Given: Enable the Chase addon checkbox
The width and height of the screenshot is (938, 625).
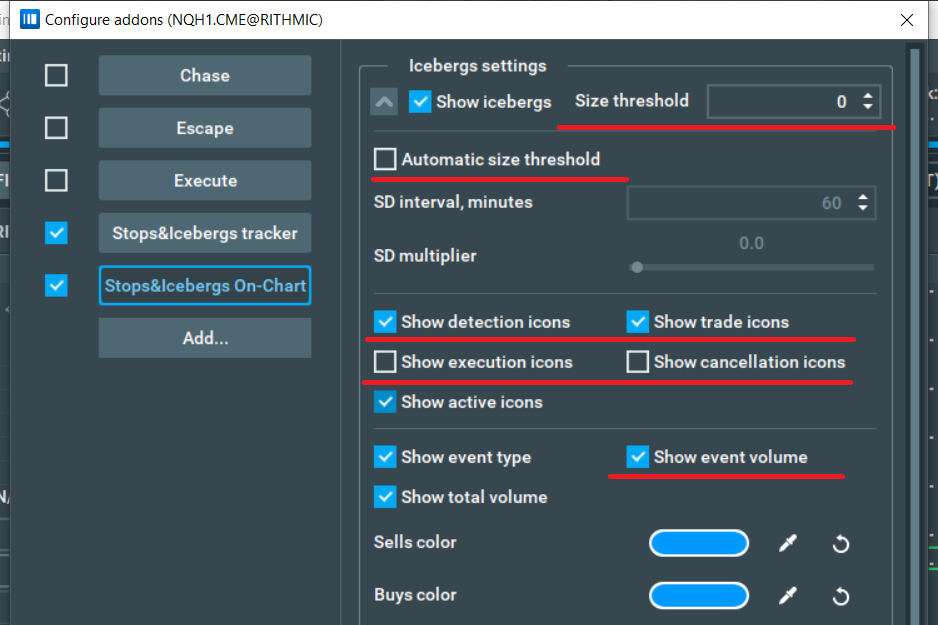Looking at the screenshot, I should point(57,75).
